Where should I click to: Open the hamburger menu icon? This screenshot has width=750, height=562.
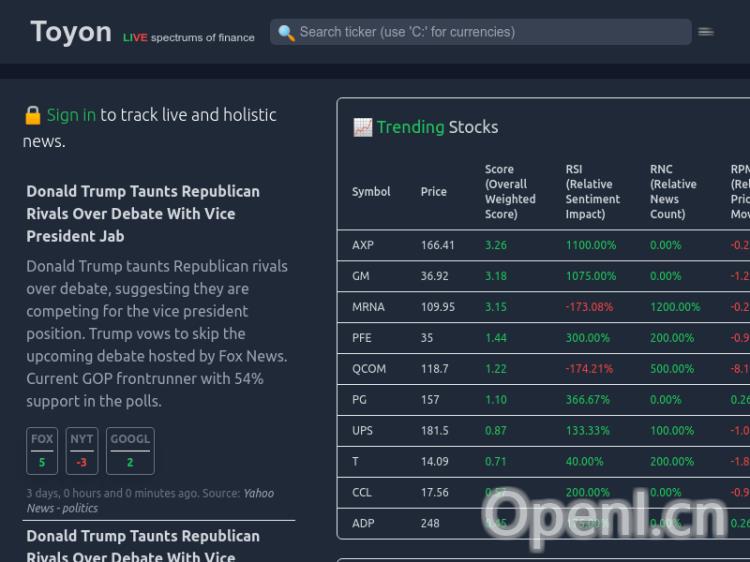coord(706,32)
